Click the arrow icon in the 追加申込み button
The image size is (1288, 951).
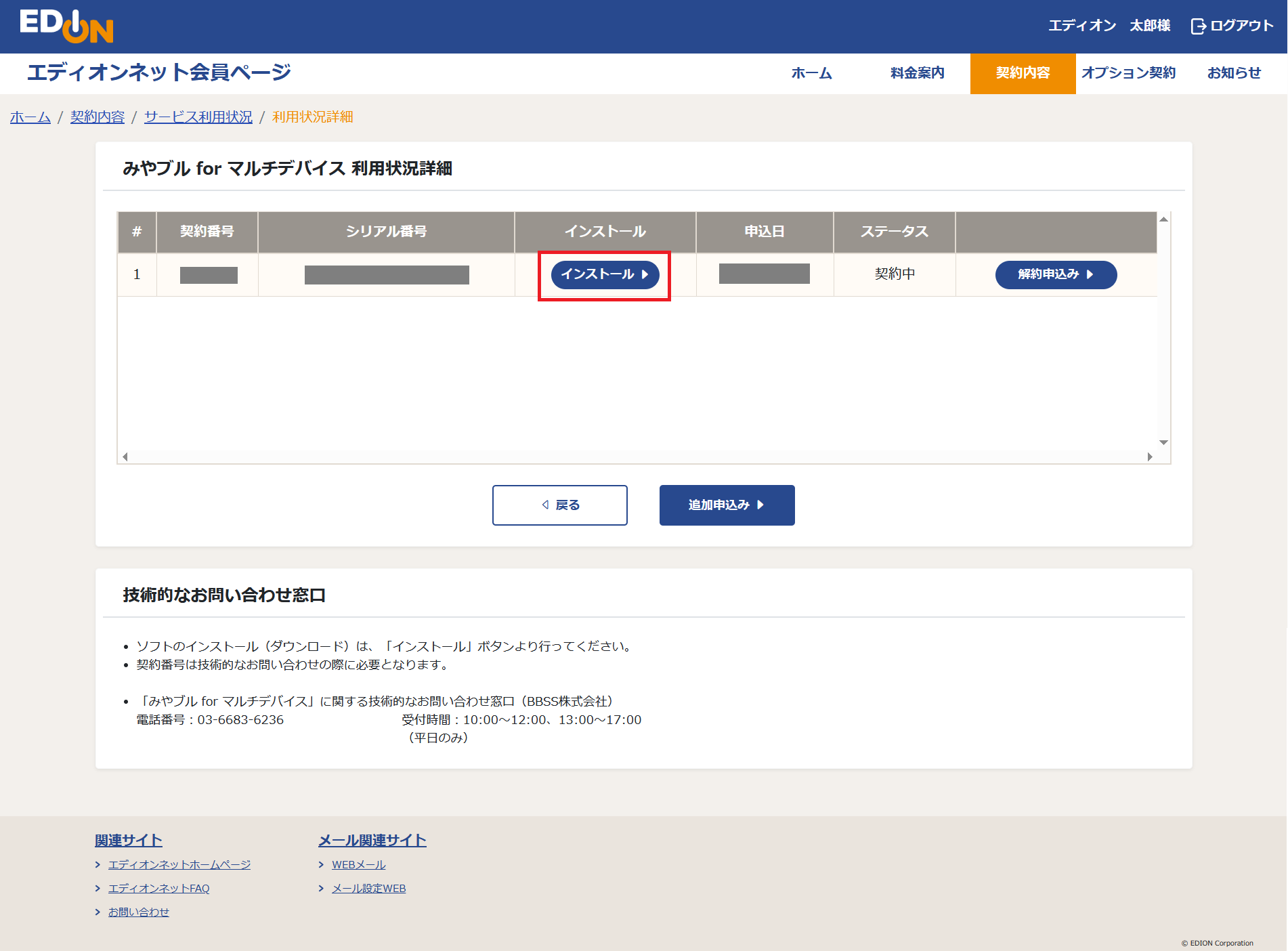(x=761, y=505)
